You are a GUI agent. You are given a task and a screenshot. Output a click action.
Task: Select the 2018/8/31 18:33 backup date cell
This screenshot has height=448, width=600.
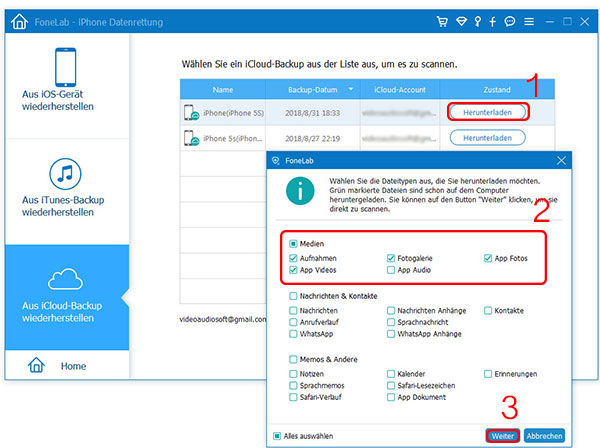coord(313,113)
